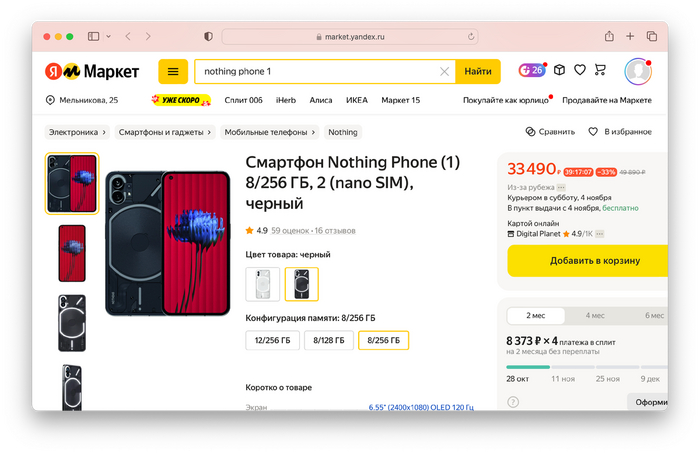The height and width of the screenshot is (453, 700).
Task: Expand the Электроника breadcrumb chevron
Action: click(104, 131)
